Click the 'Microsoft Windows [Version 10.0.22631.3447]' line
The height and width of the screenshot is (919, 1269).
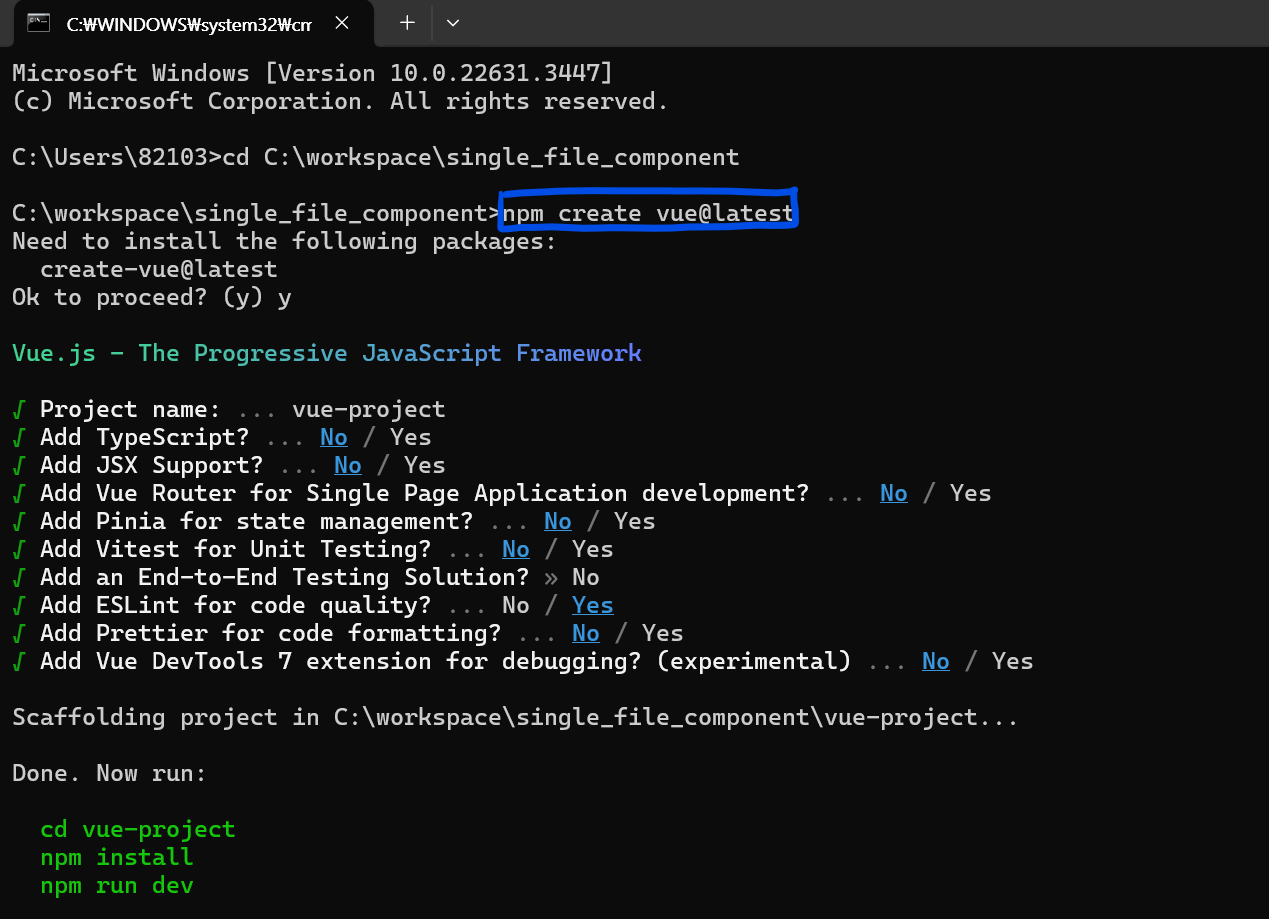coord(312,73)
